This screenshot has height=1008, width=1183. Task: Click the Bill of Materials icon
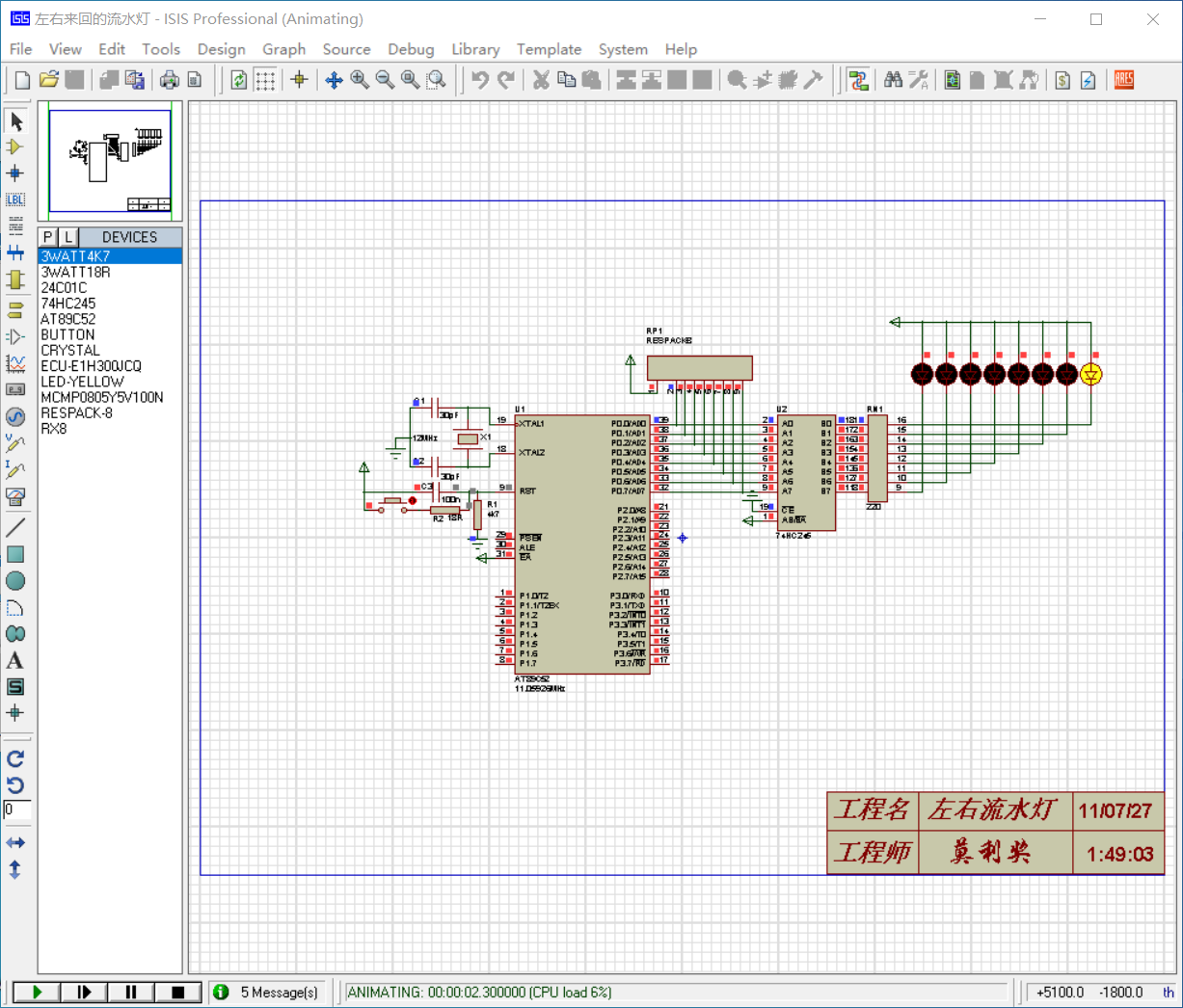pos(1062,80)
